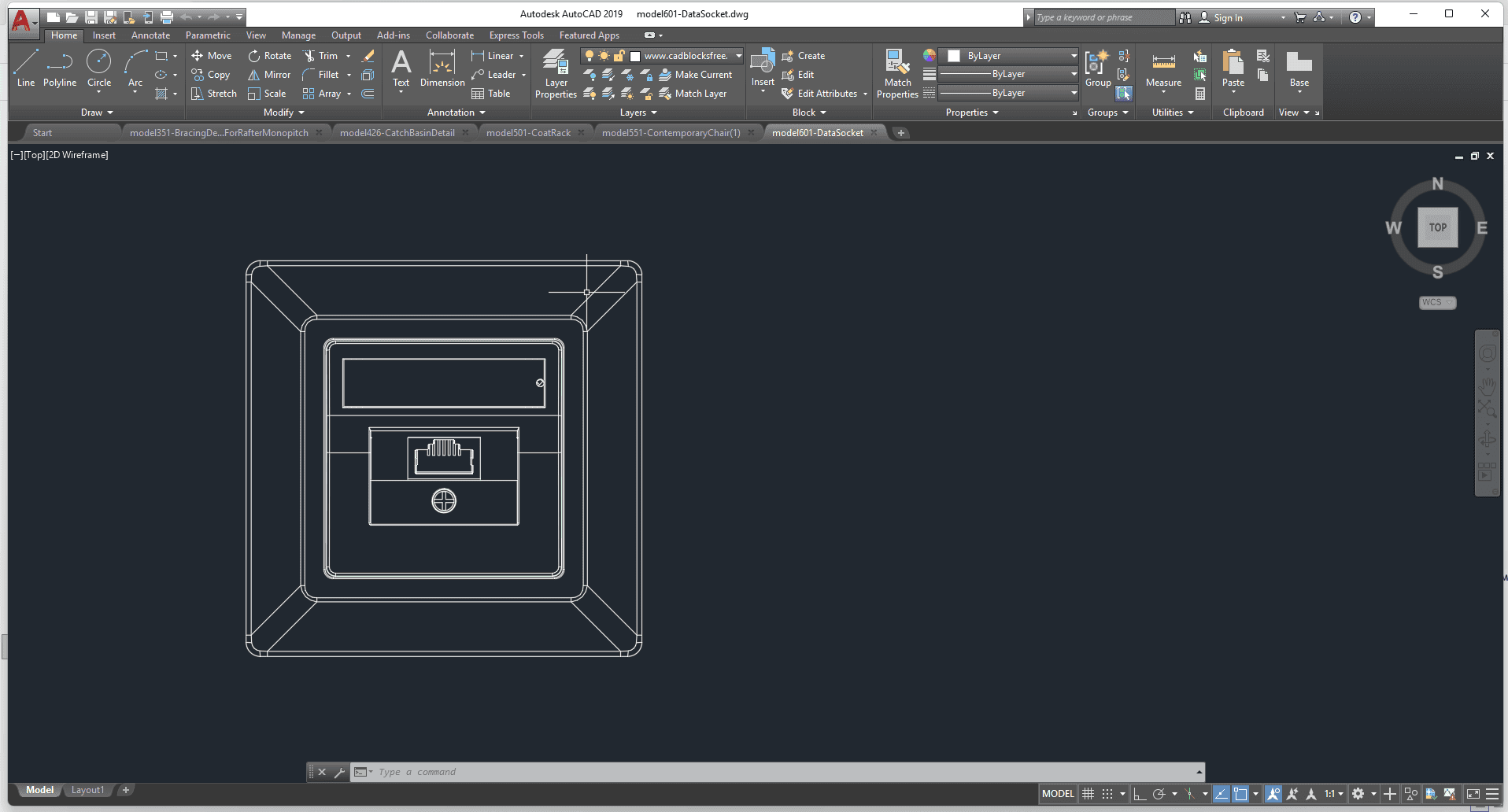
Task: Open the model501-CoatRack drawing tab
Action: click(x=528, y=133)
